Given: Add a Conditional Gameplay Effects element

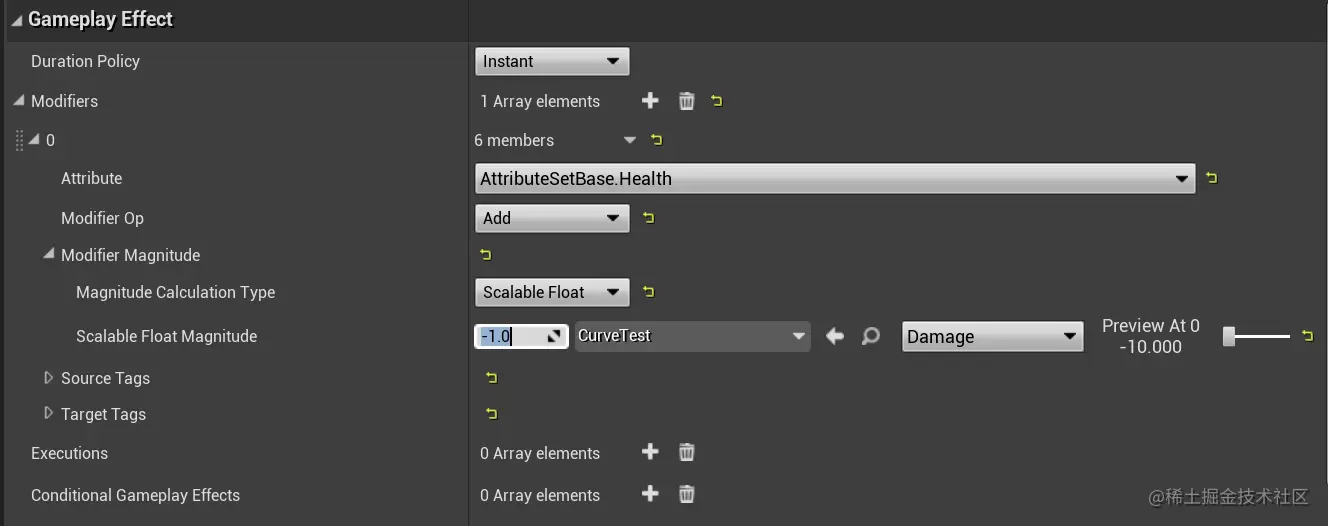Looking at the screenshot, I should pos(650,494).
